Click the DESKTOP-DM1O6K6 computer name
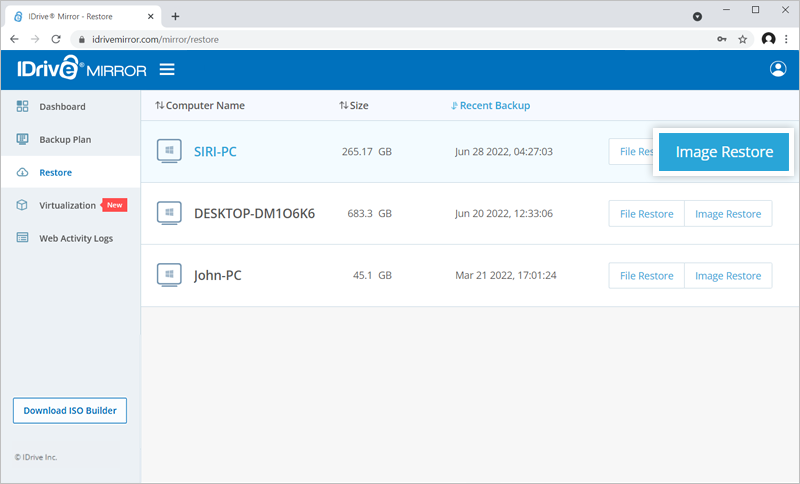The height and width of the screenshot is (484, 800). (x=255, y=213)
